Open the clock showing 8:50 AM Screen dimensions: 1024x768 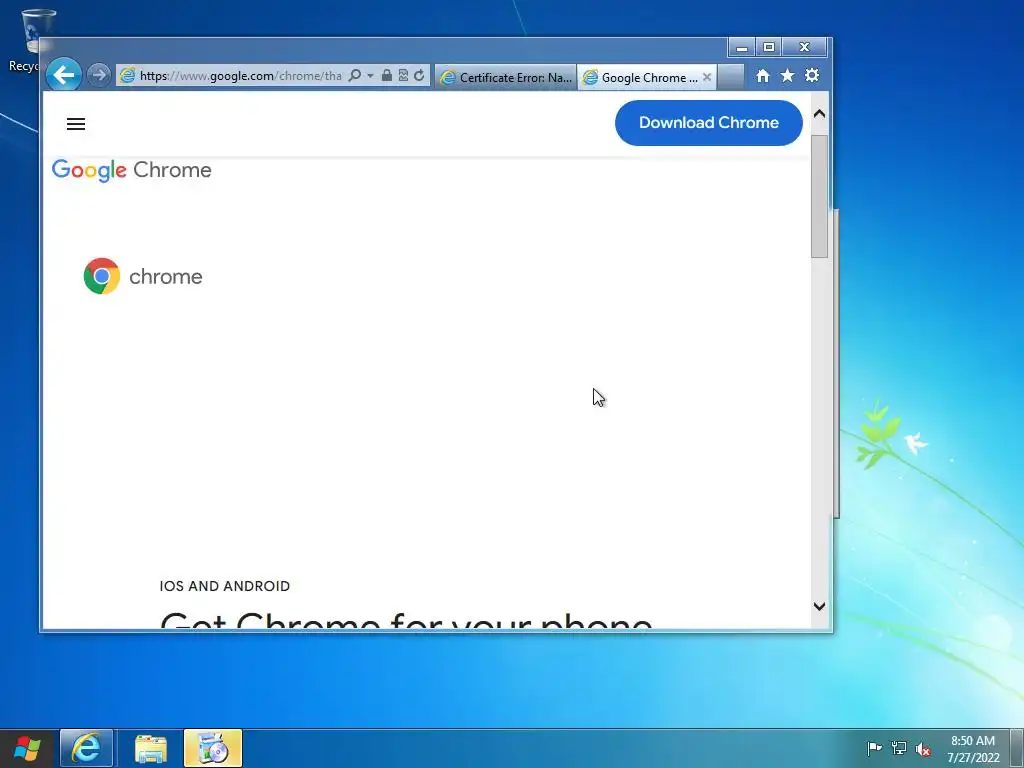[x=973, y=749]
